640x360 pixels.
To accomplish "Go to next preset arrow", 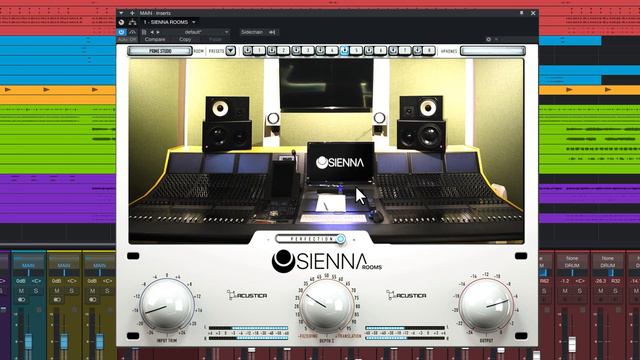I will pos(158,32).
